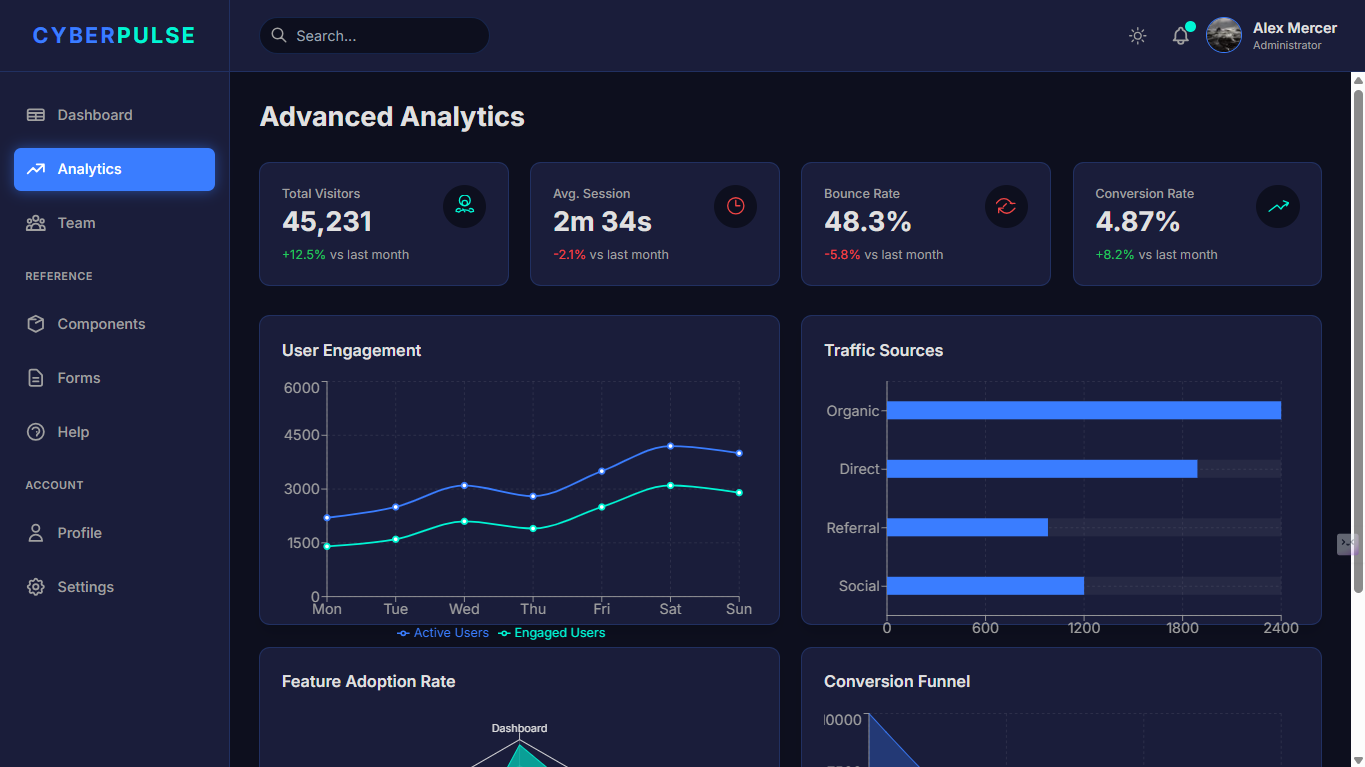The width and height of the screenshot is (1365, 767).
Task: Click the Organic bar in Traffic Sources
Action: [1083, 410]
